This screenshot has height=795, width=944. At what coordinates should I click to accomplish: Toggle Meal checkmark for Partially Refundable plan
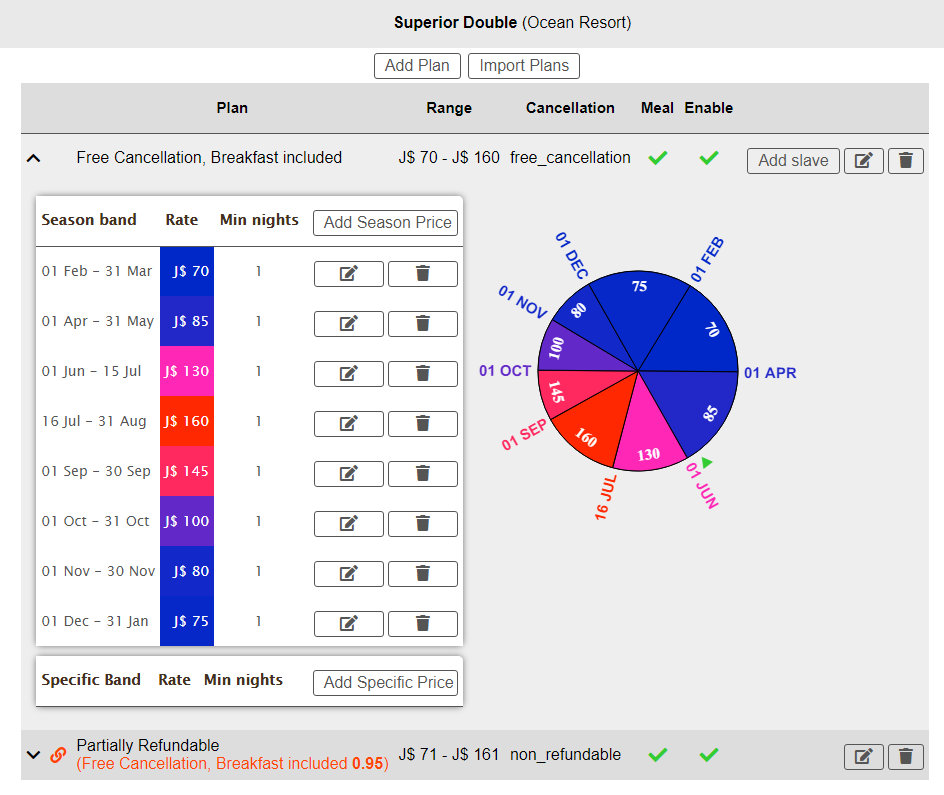(x=657, y=754)
